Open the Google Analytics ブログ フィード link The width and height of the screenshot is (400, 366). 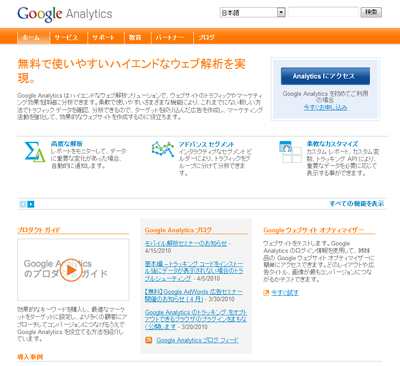[x=198, y=340]
